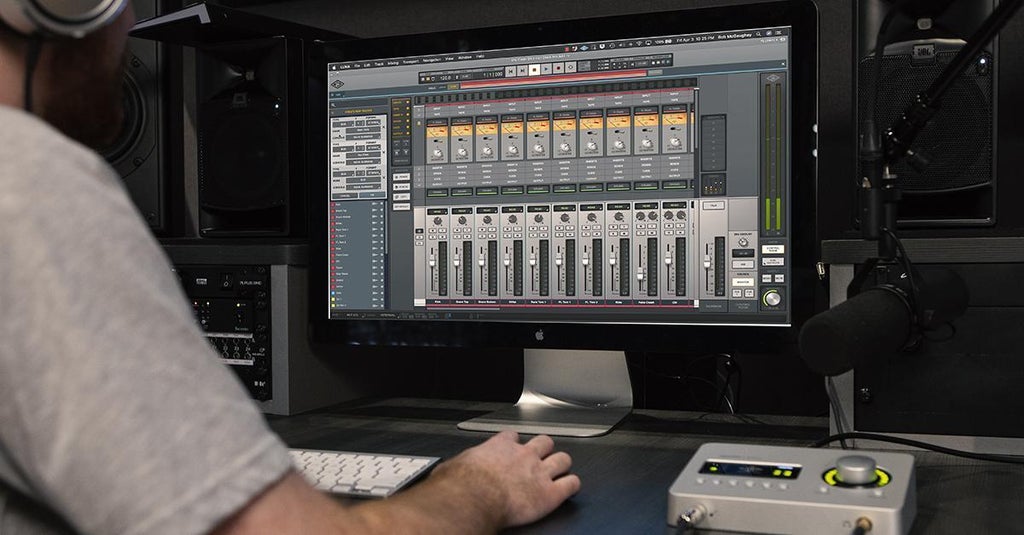This screenshot has width=1024, height=535.
Task: Click the Cancel button in the create-tracks dialog
Action: tap(345, 195)
